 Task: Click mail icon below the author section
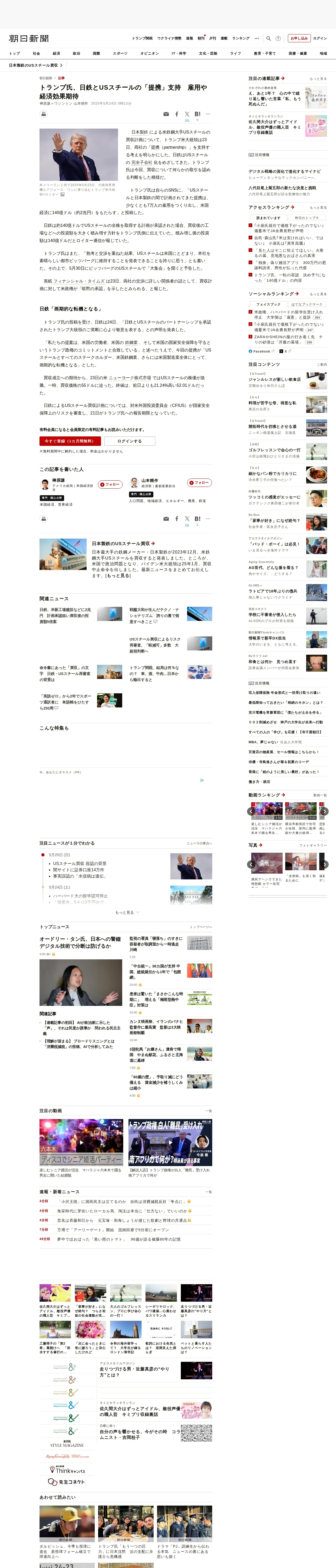pyautogui.click(x=166, y=518)
